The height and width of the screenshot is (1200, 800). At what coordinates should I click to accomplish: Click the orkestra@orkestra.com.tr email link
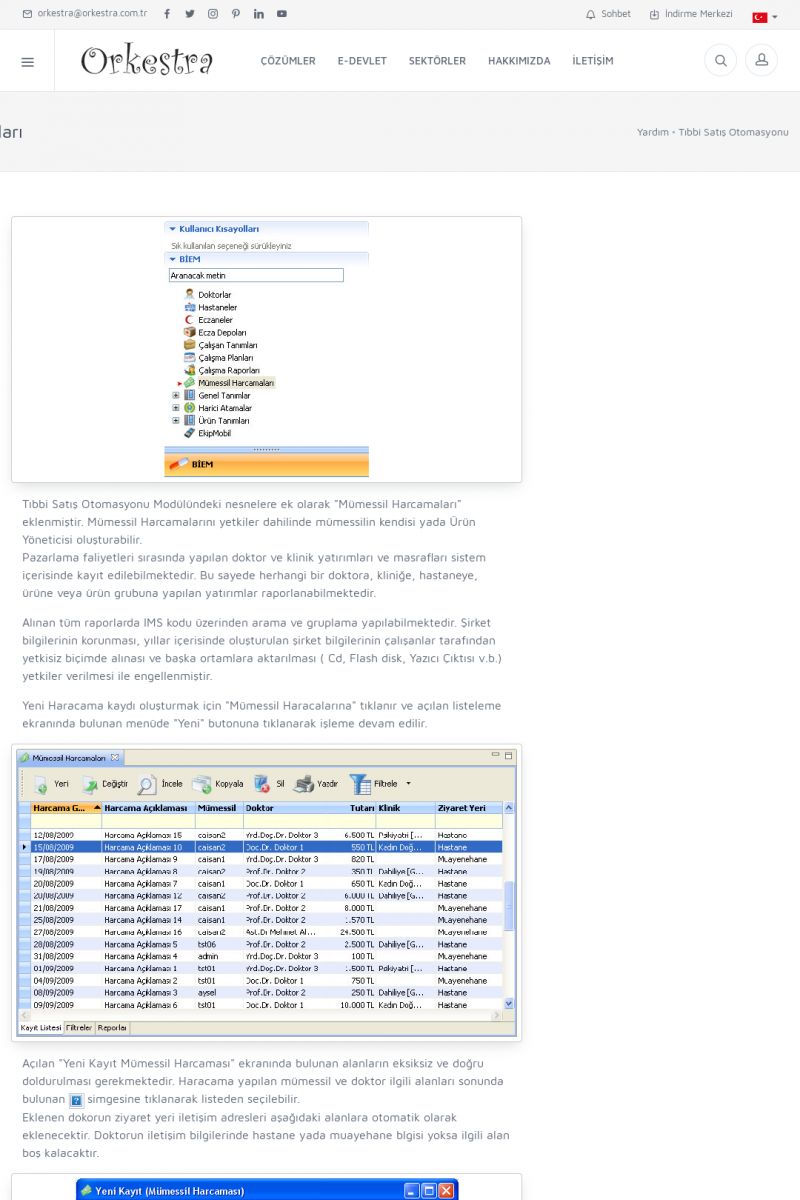point(84,14)
